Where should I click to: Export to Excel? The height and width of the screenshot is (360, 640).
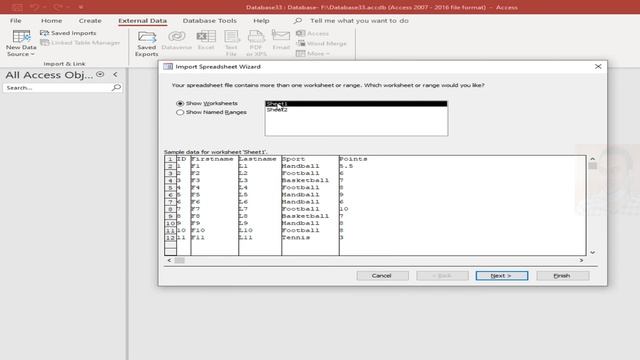[206, 40]
